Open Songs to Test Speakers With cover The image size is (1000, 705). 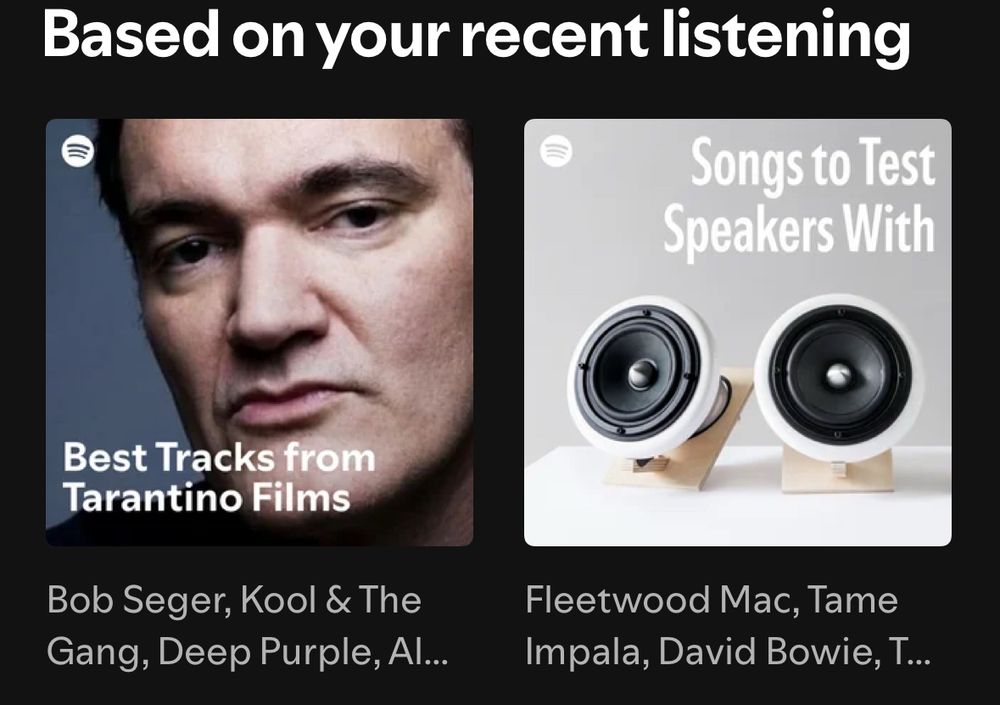pos(738,332)
